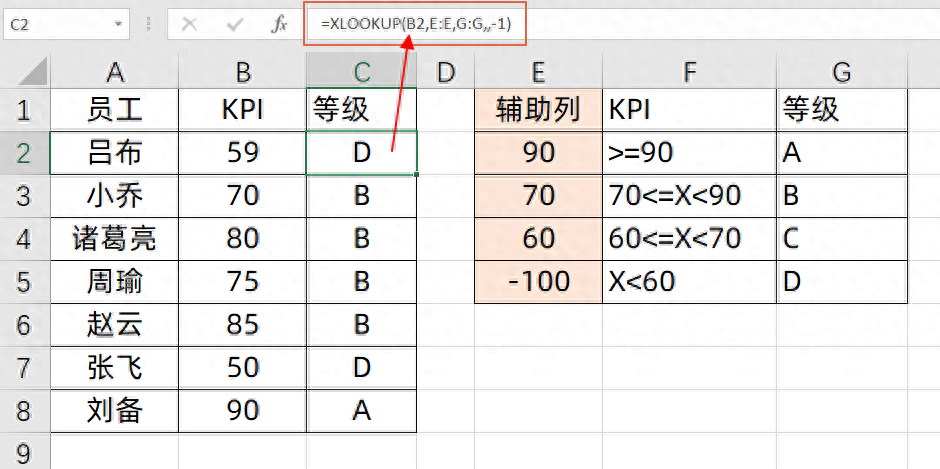Select column B header
The height and width of the screenshot is (469, 940).
pos(242,73)
